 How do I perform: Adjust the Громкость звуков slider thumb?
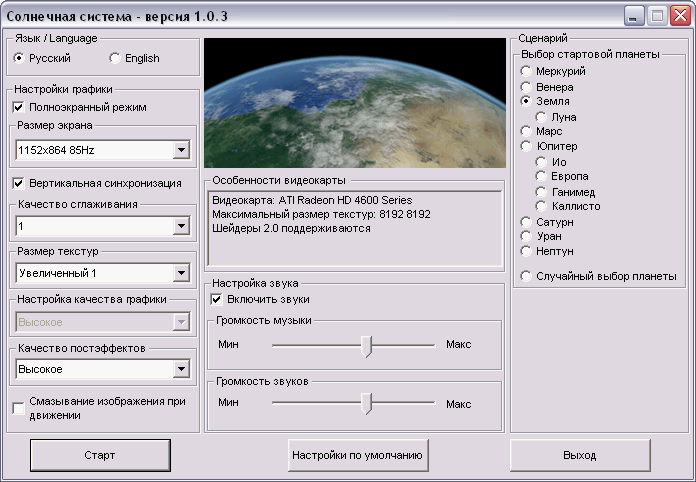click(x=366, y=403)
